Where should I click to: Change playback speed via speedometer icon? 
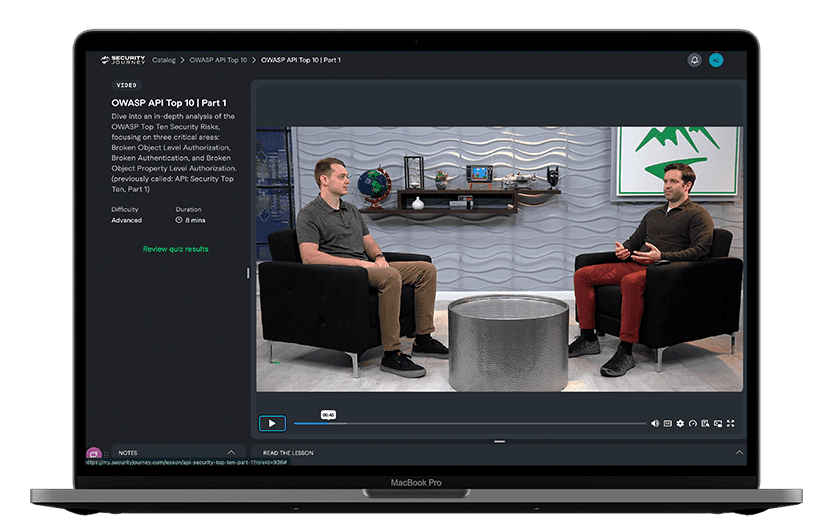(x=693, y=424)
